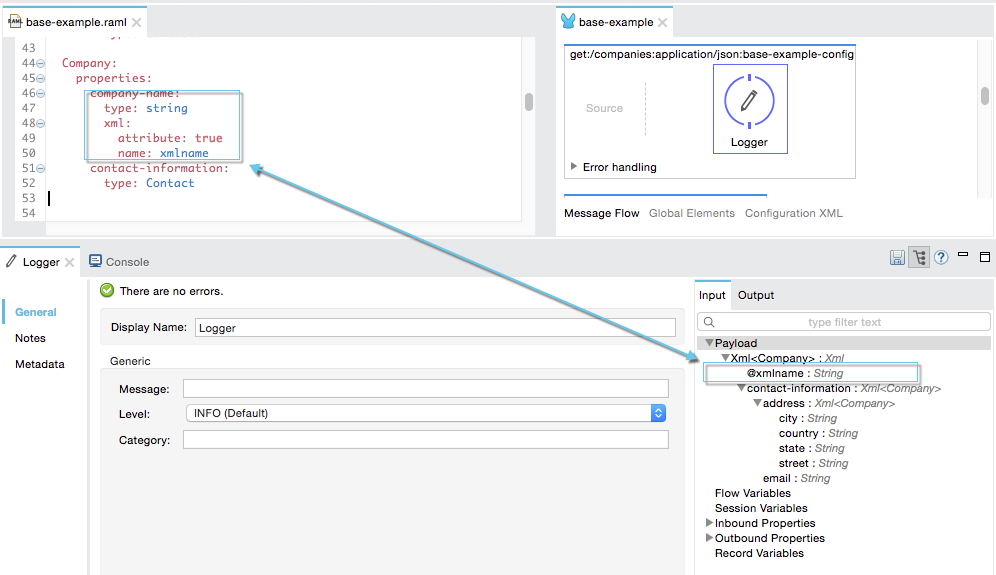Click the pencil icon on Logger tab
This screenshot has width=996, height=575.
(x=11, y=261)
